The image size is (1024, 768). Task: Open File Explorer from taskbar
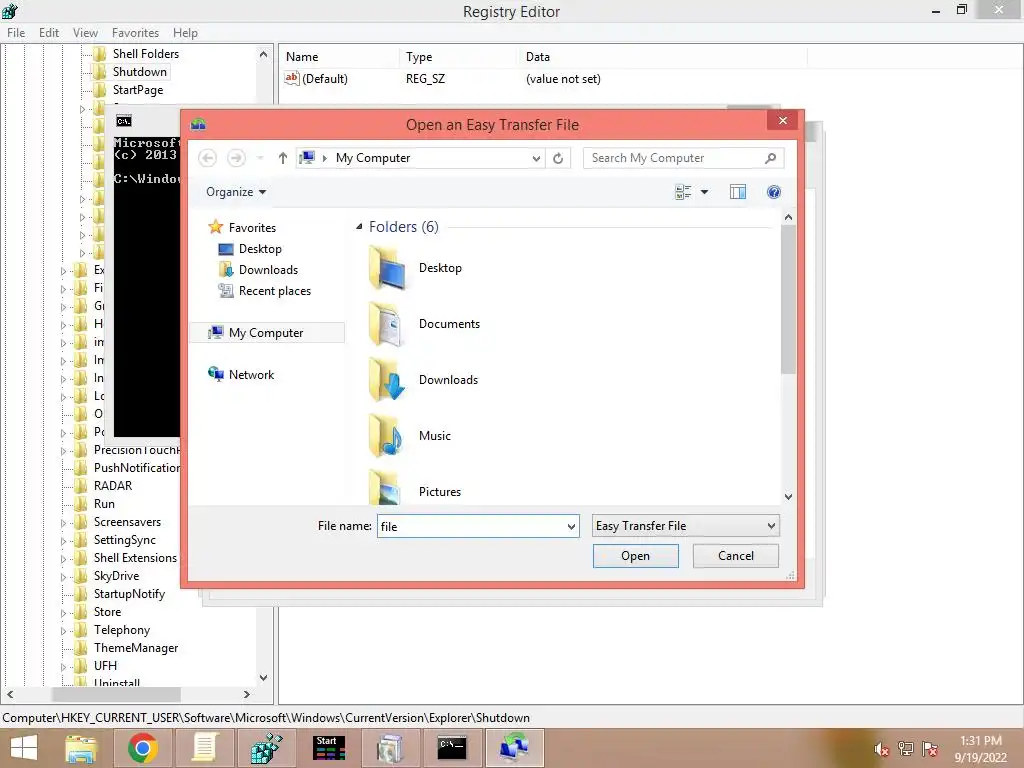tap(81, 748)
